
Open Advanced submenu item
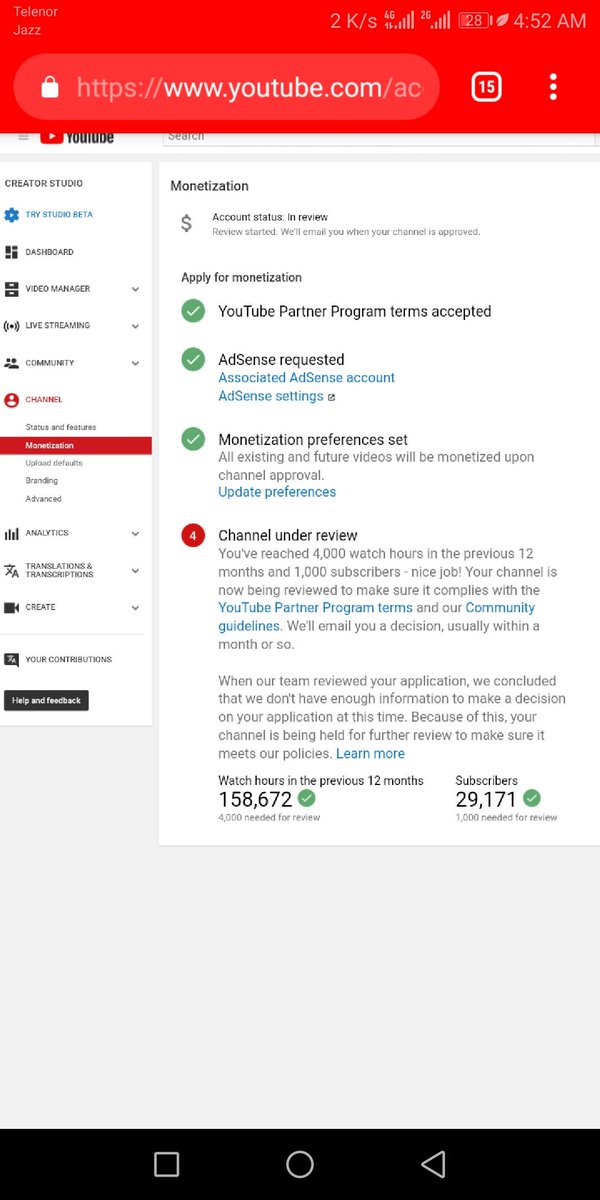[x=44, y=499]
